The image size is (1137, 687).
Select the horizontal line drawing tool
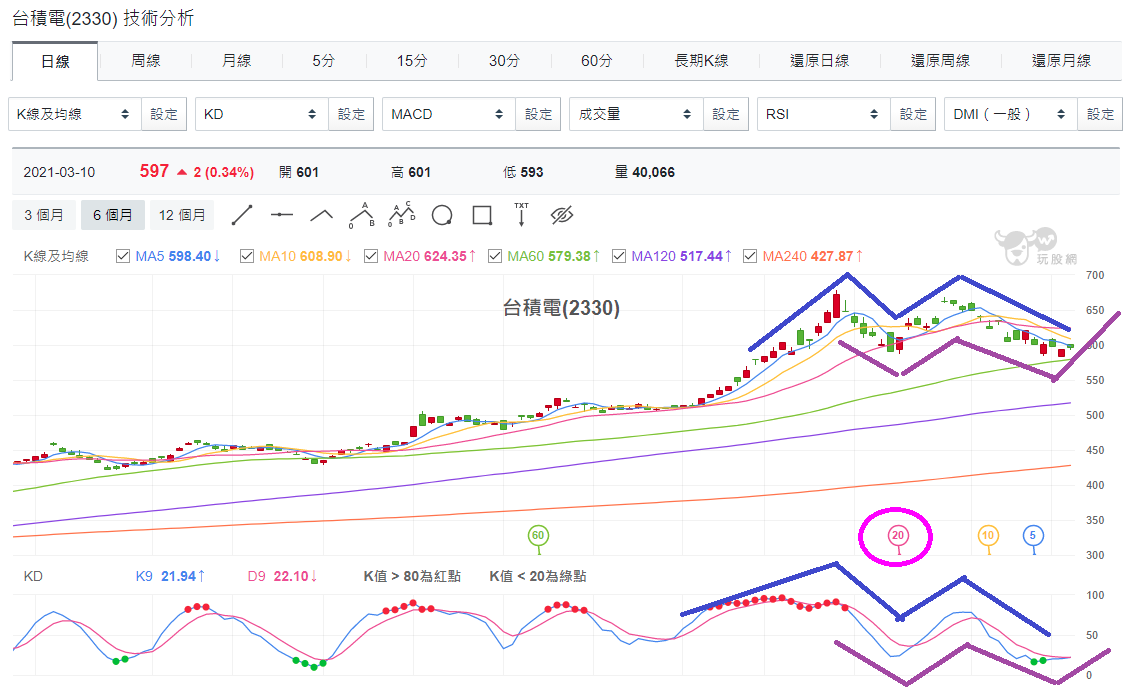pyautogui.click(x=281, y=215)
